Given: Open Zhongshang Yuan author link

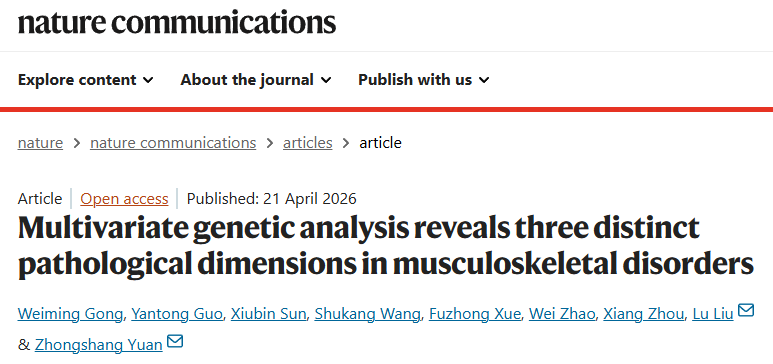Looking at the screenshot, I should 99,344.
